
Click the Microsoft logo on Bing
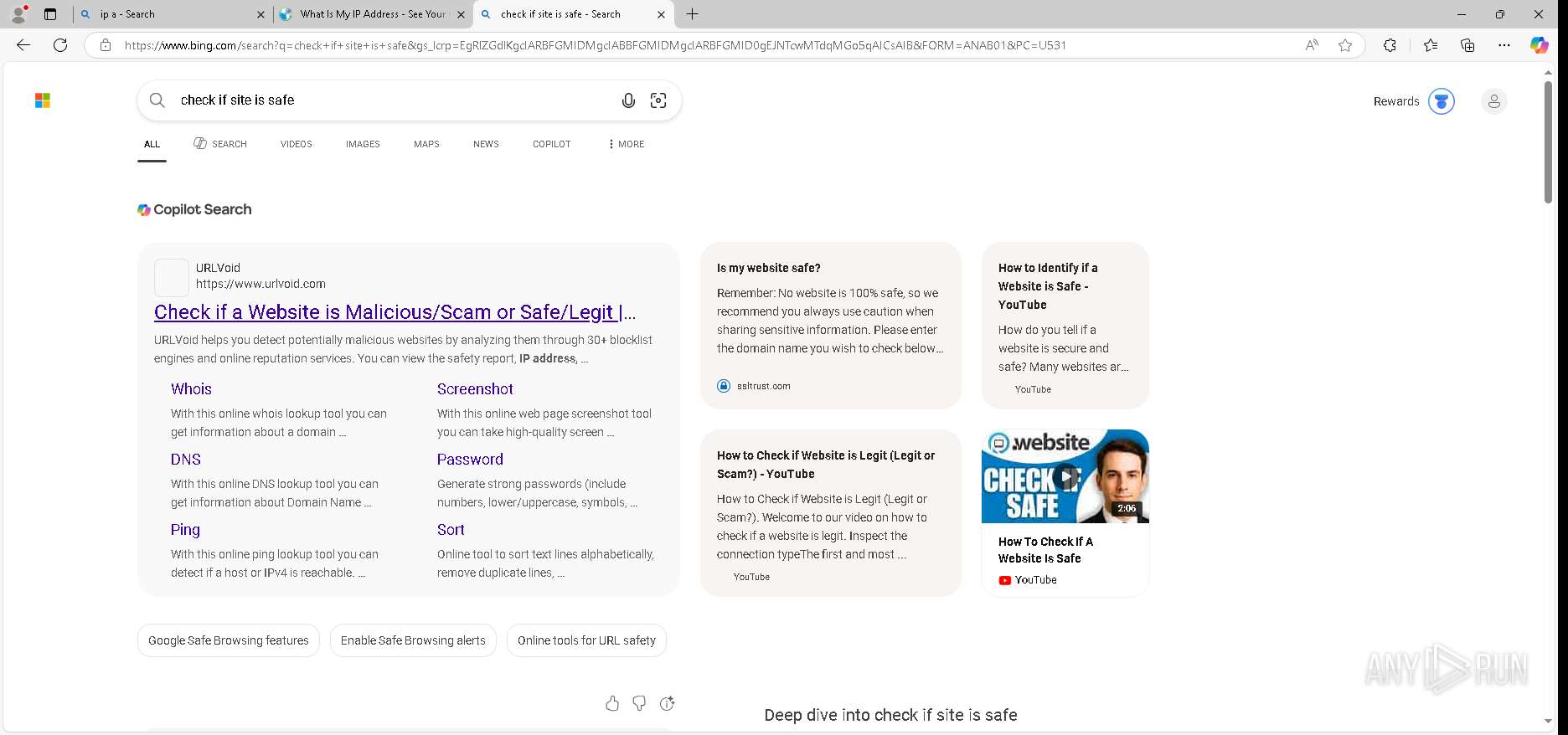pyautogui.click(x=43, y=100)
